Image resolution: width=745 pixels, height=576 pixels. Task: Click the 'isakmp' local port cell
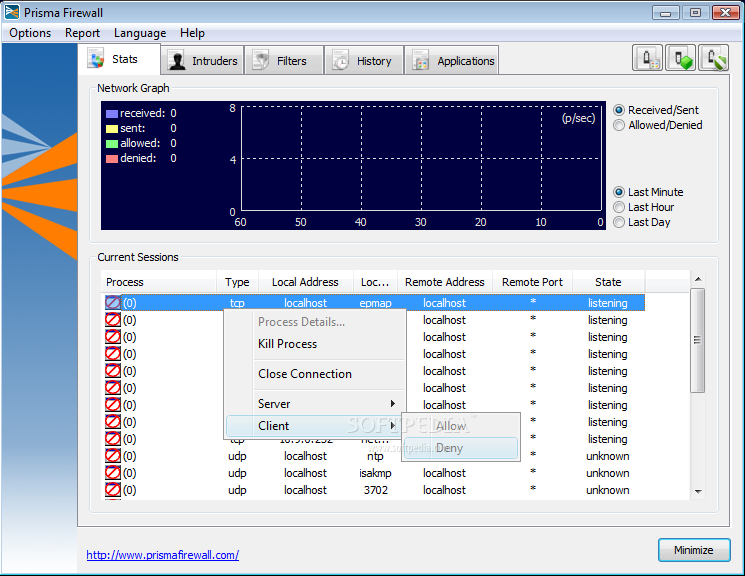pyautogui.click(x=375, y=473)
